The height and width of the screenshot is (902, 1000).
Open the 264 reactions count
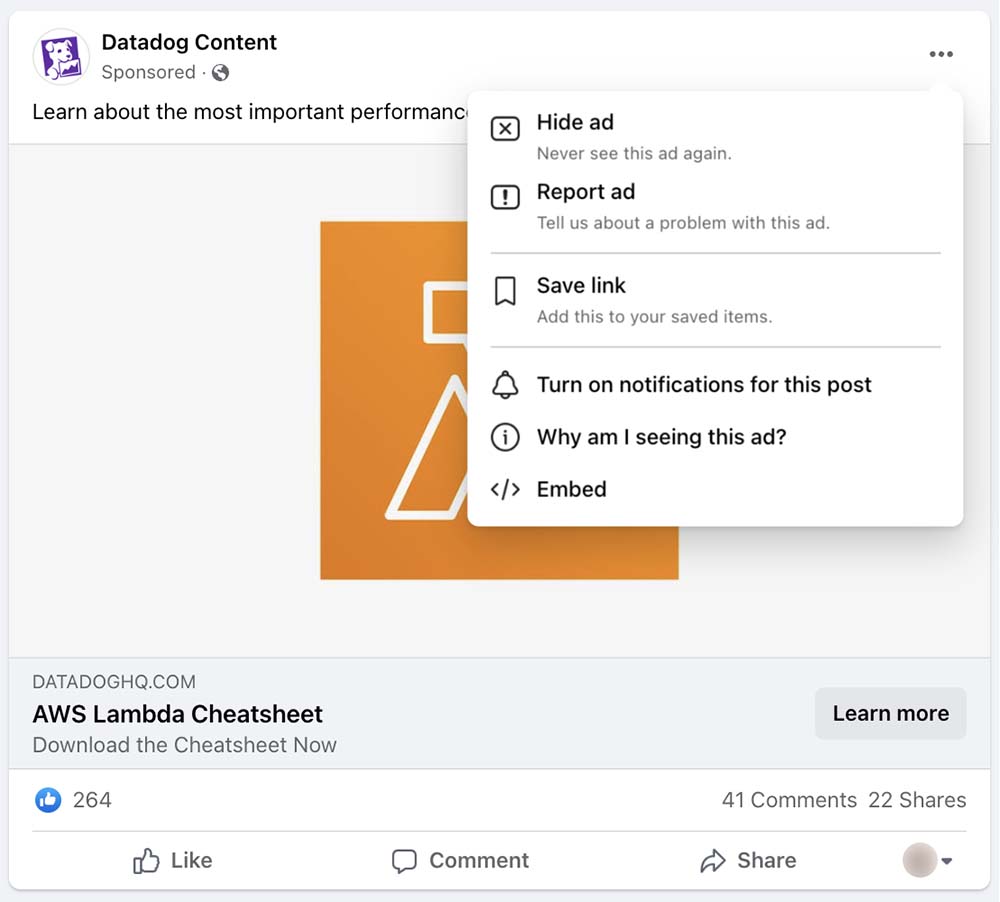(92, 800)
